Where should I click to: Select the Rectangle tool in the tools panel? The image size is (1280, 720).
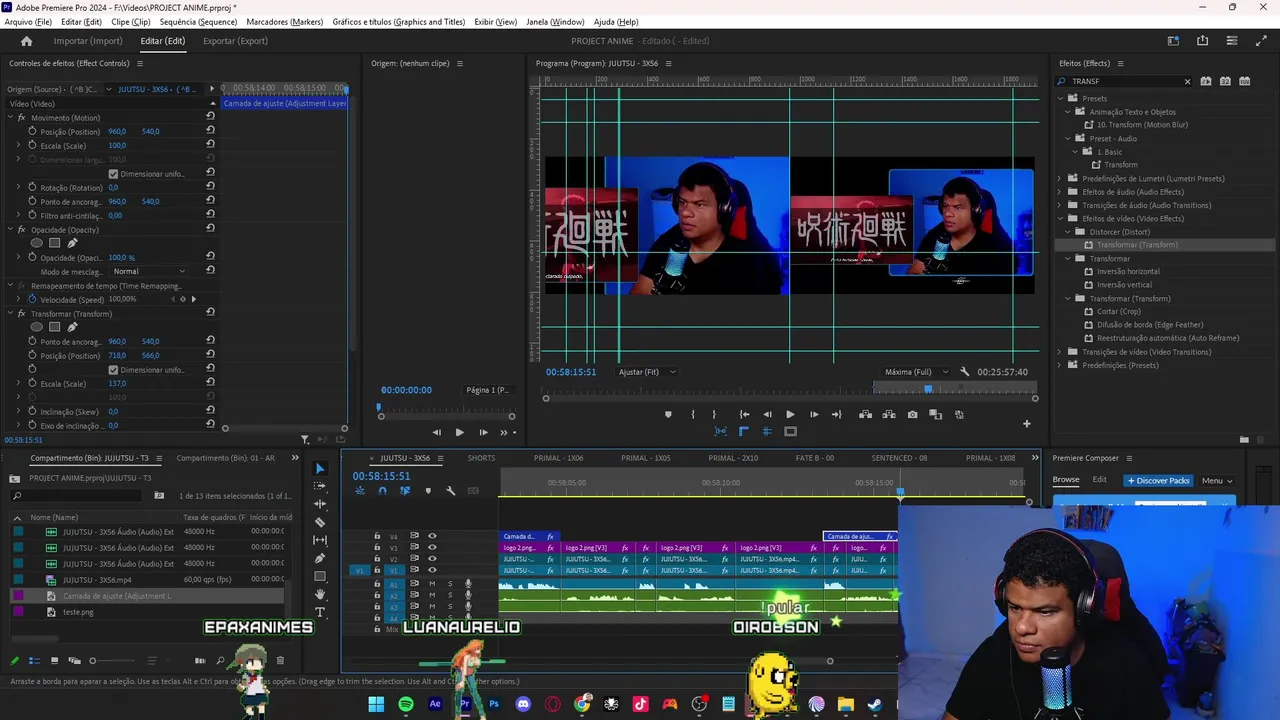(x=320, y=576)
